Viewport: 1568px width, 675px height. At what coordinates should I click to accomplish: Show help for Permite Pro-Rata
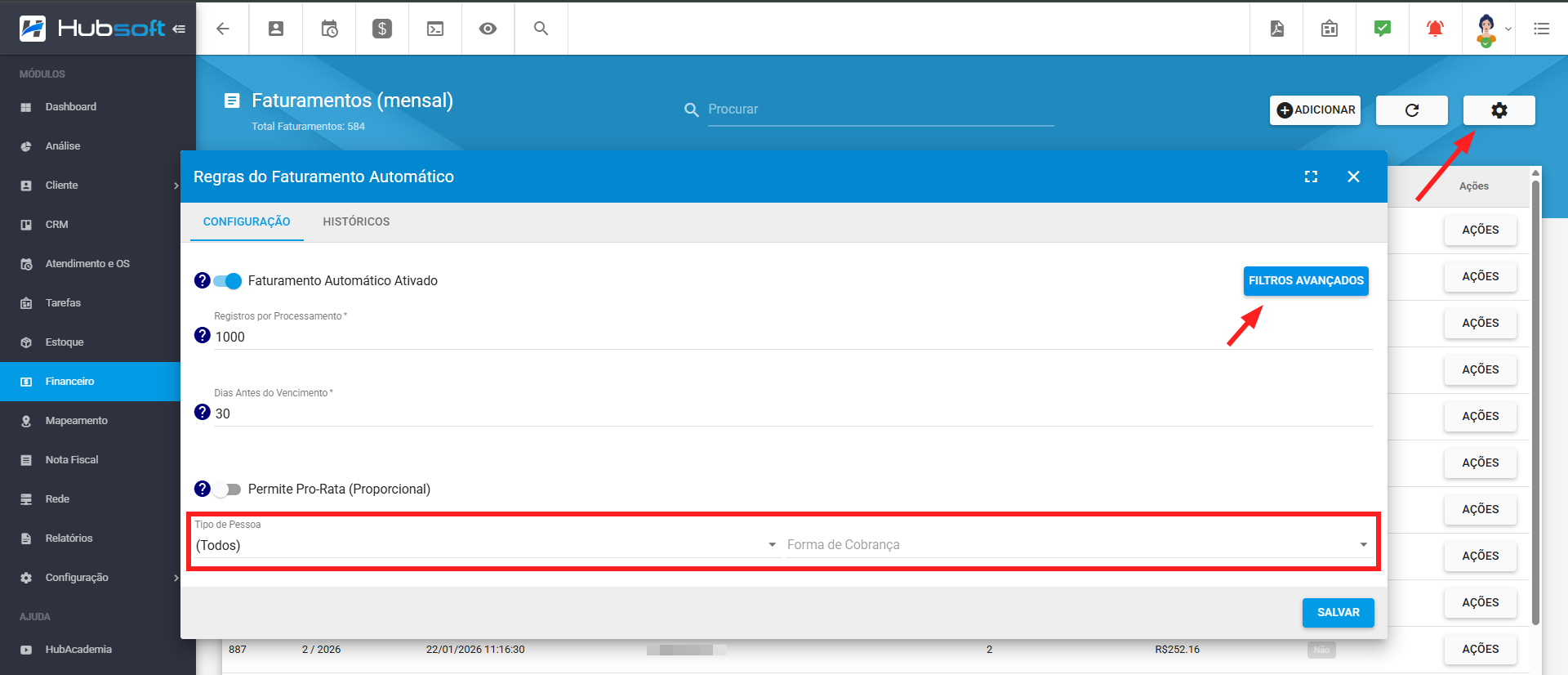203,489
